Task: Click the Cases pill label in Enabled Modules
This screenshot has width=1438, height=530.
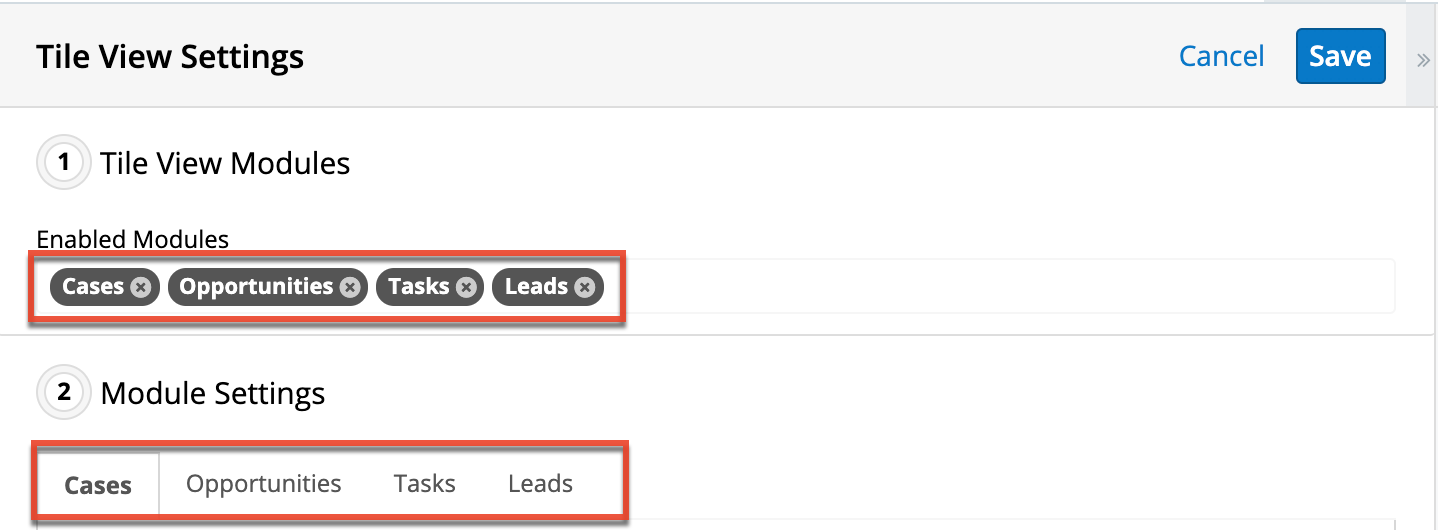Action: 93,287
